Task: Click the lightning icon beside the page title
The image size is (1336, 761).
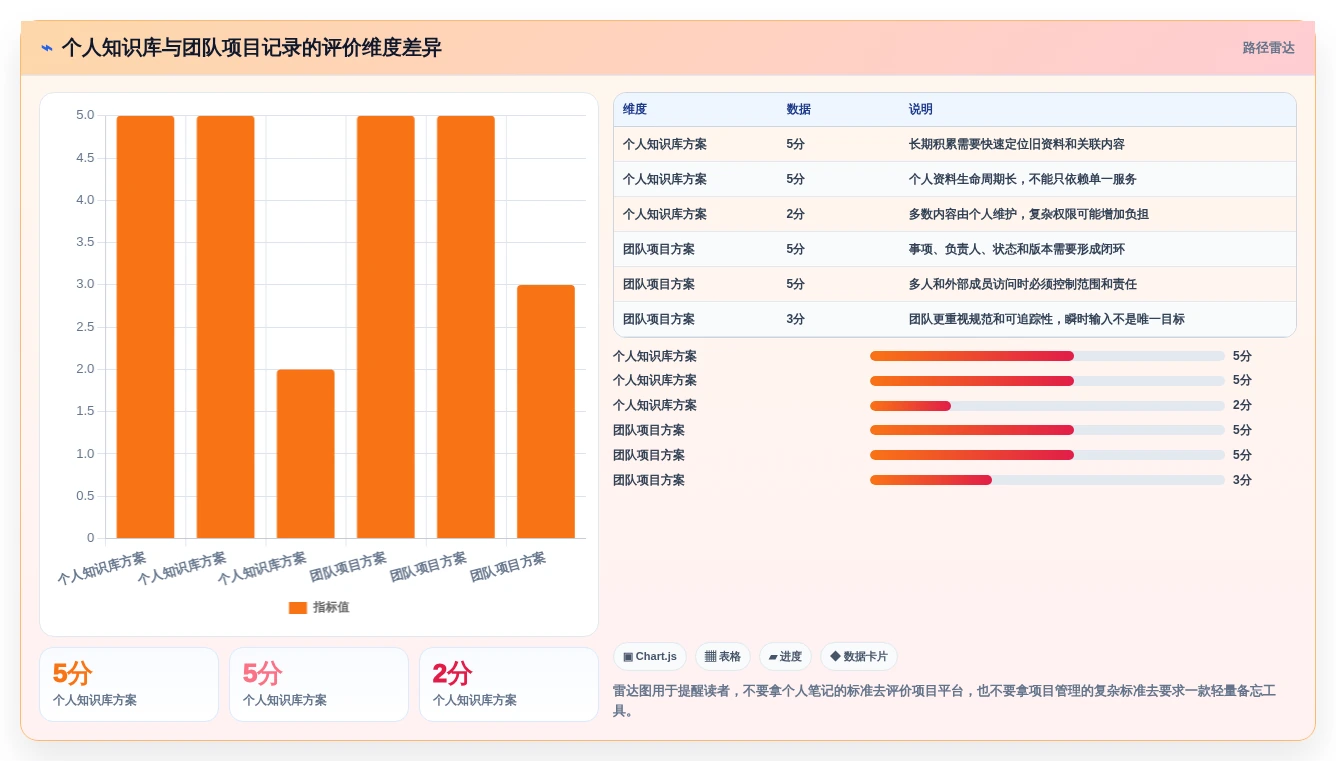Action: [47, 48]
